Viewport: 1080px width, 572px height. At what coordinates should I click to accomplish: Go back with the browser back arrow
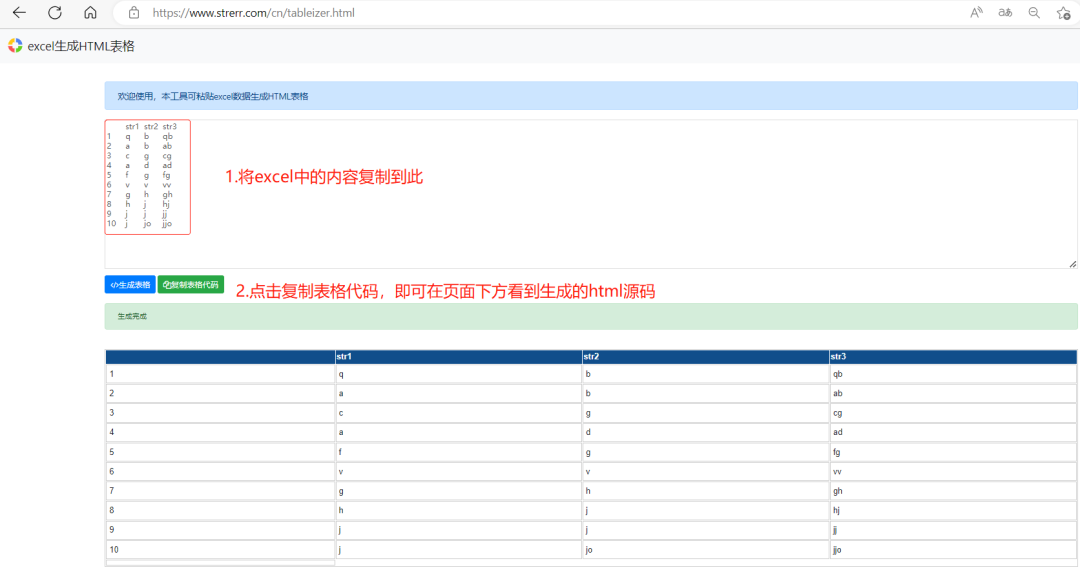click(19, 12)
